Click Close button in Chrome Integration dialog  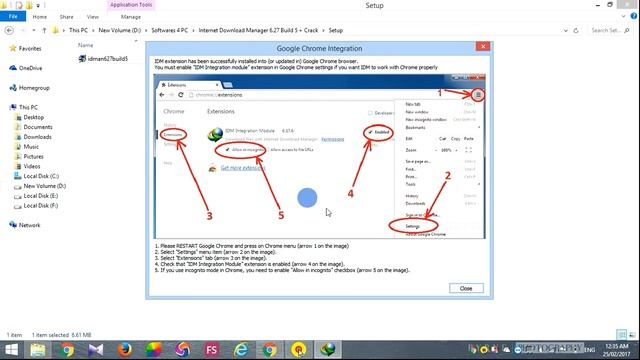click(466, 288)
